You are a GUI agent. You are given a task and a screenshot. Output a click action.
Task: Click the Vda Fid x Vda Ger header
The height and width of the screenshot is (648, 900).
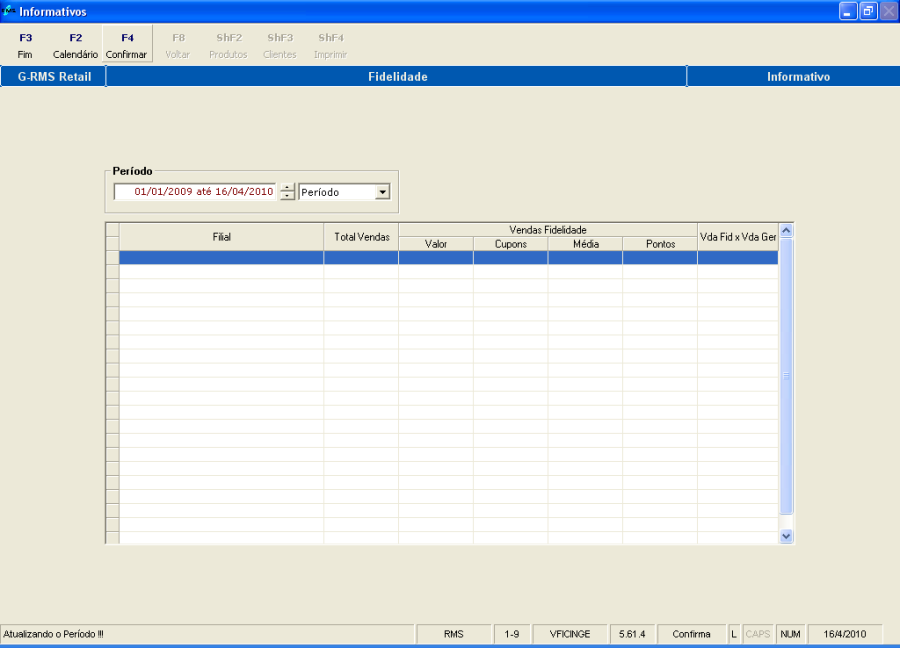pos(738,237)
